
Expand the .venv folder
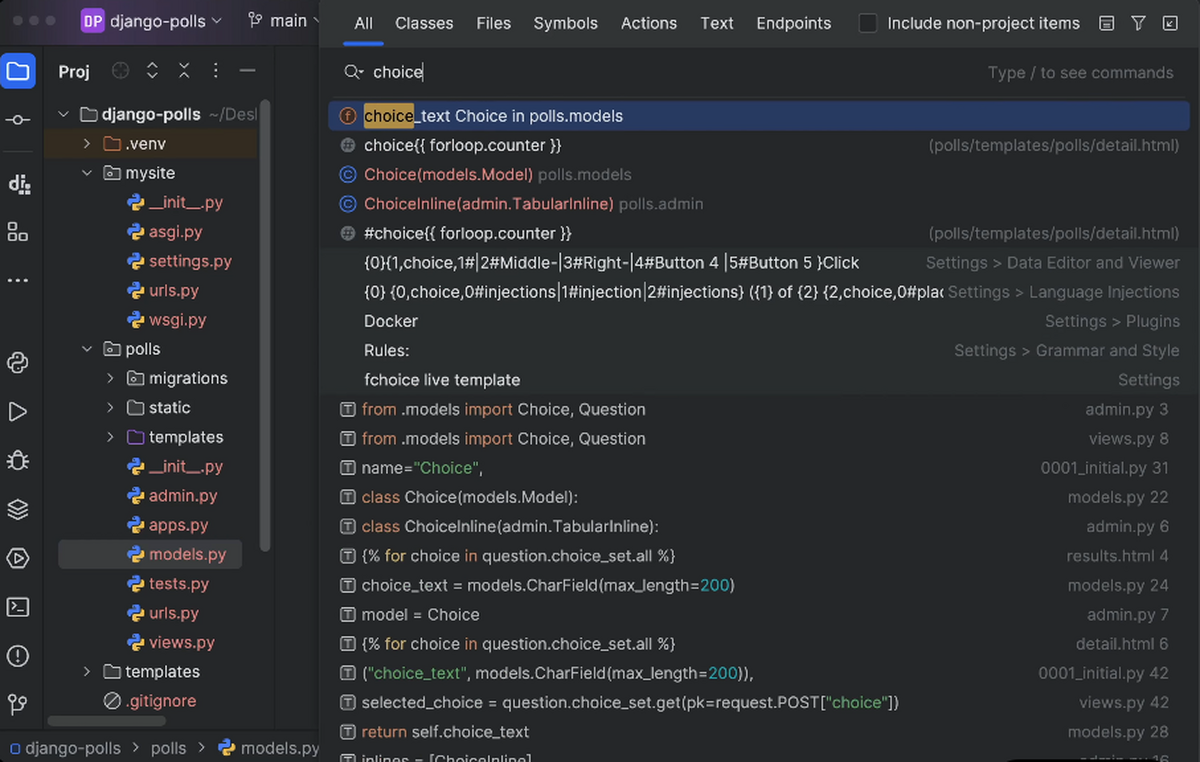coord(88,144)
